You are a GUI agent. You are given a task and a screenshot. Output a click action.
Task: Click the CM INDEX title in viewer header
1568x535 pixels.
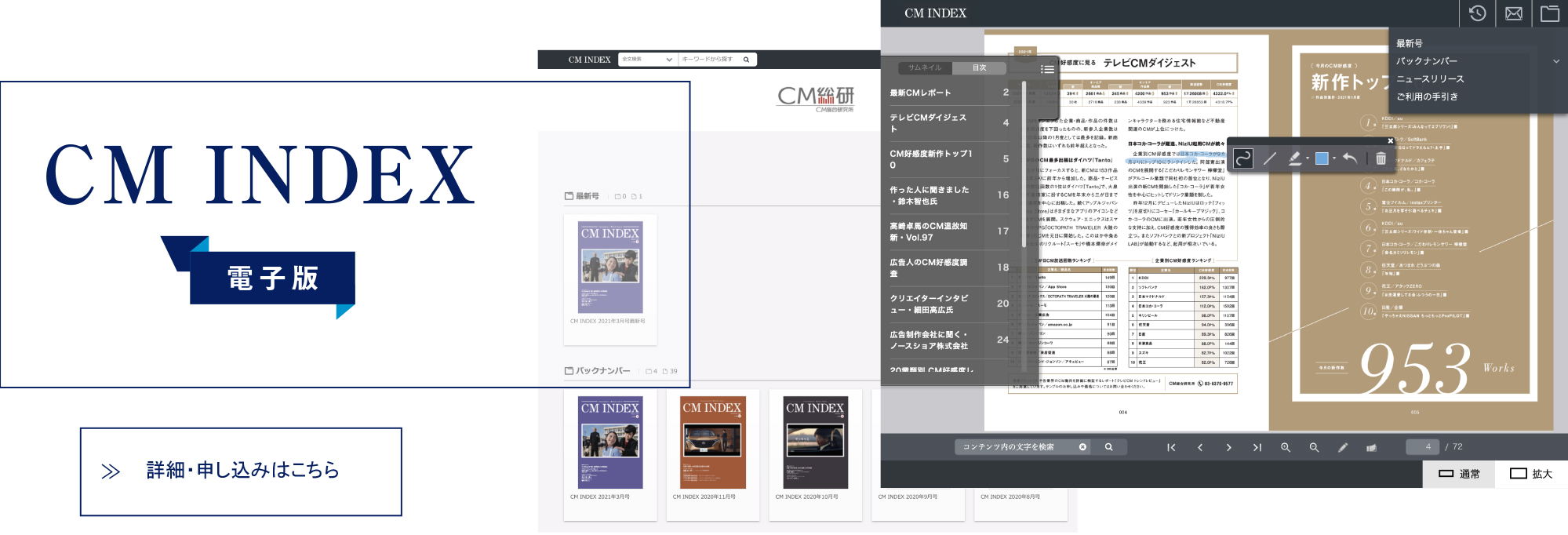pos(935,13)
